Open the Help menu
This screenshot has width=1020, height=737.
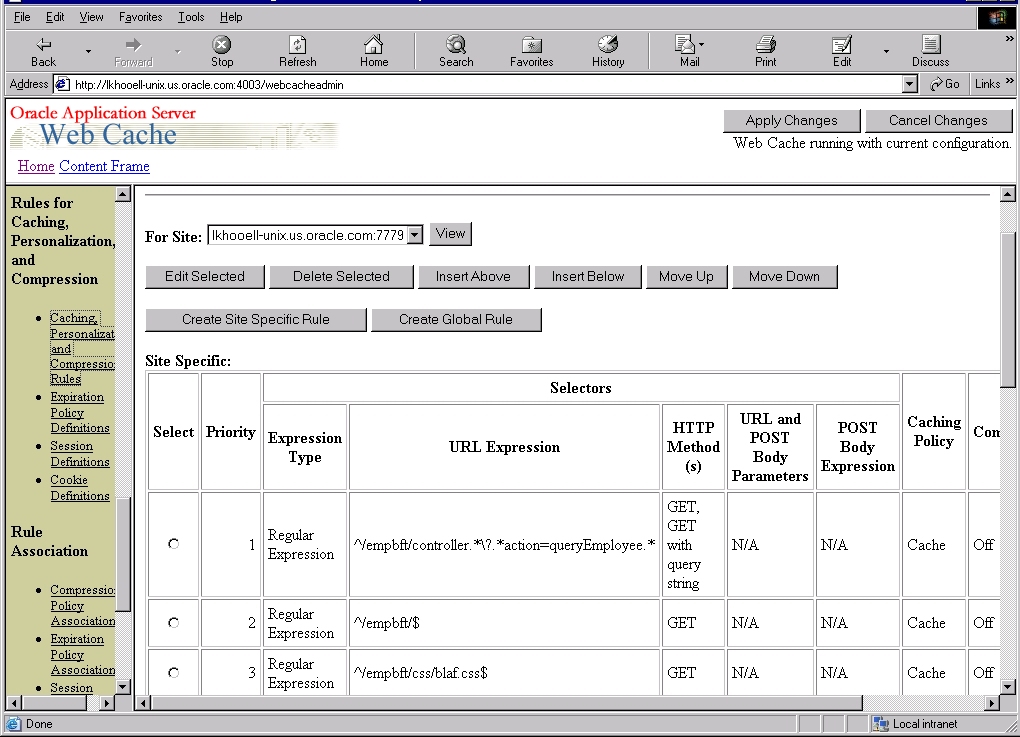click(231, 17)
